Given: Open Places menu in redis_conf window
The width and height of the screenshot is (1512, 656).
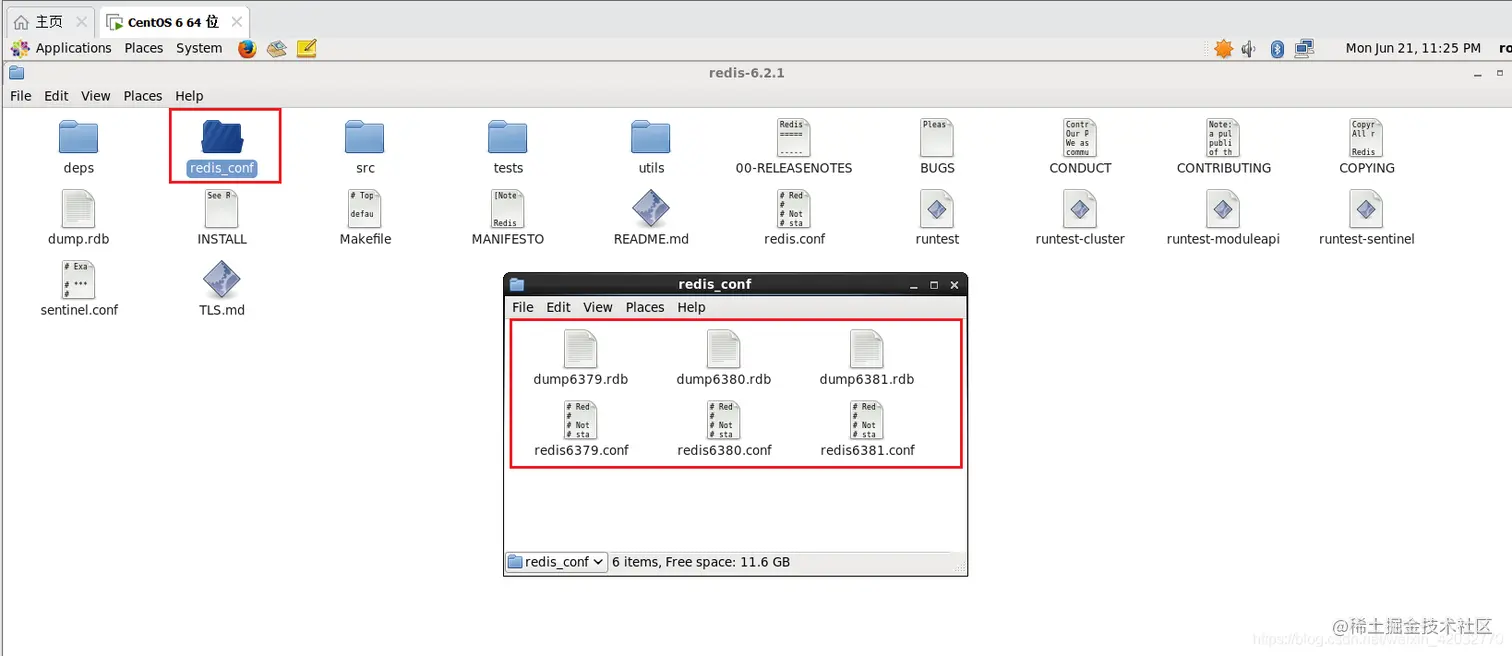Looking at the screenshot, I should 645,307.
